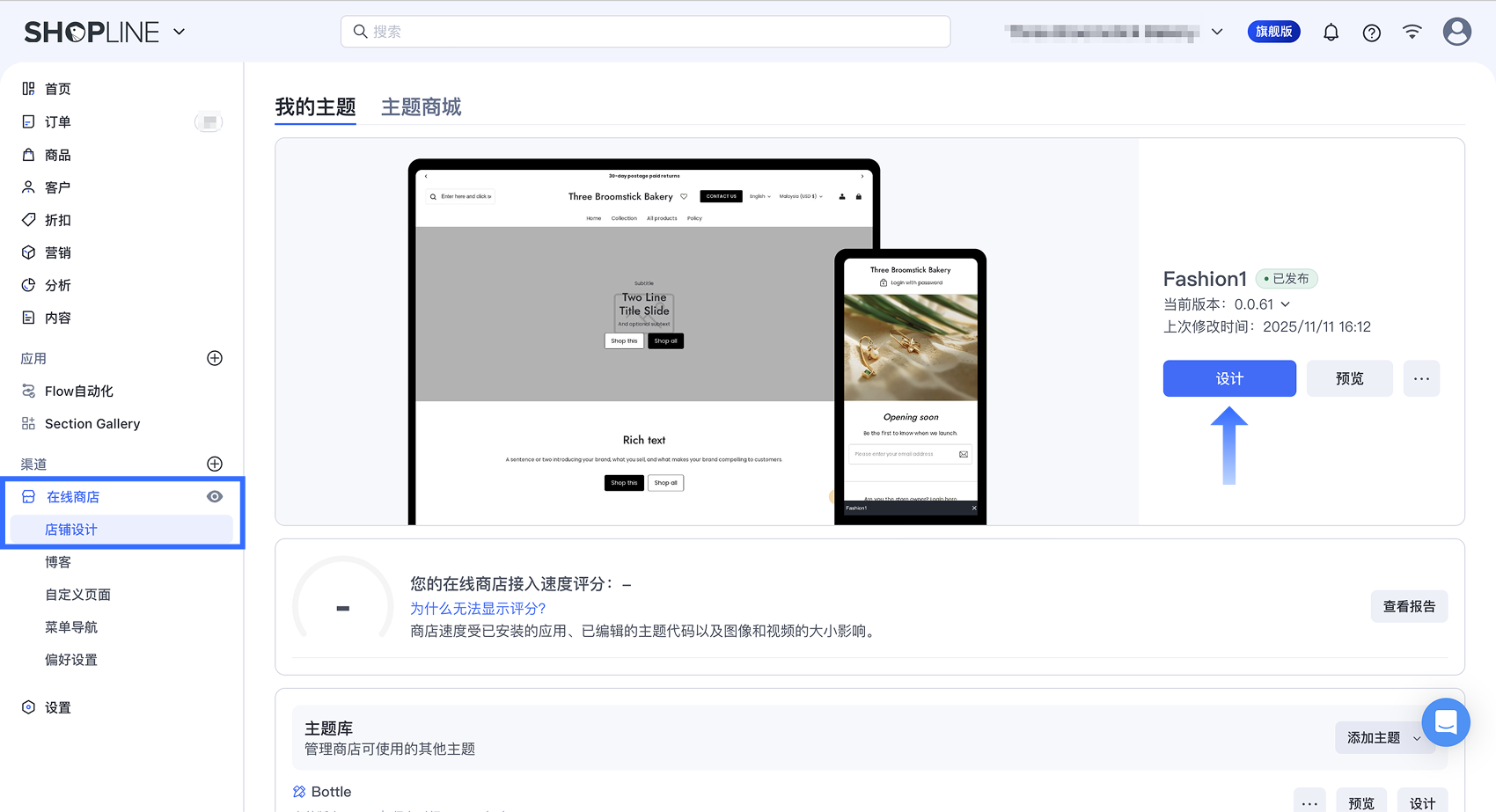
Task: Click into the 搜索 search field
Action: [x=645, y=32]
